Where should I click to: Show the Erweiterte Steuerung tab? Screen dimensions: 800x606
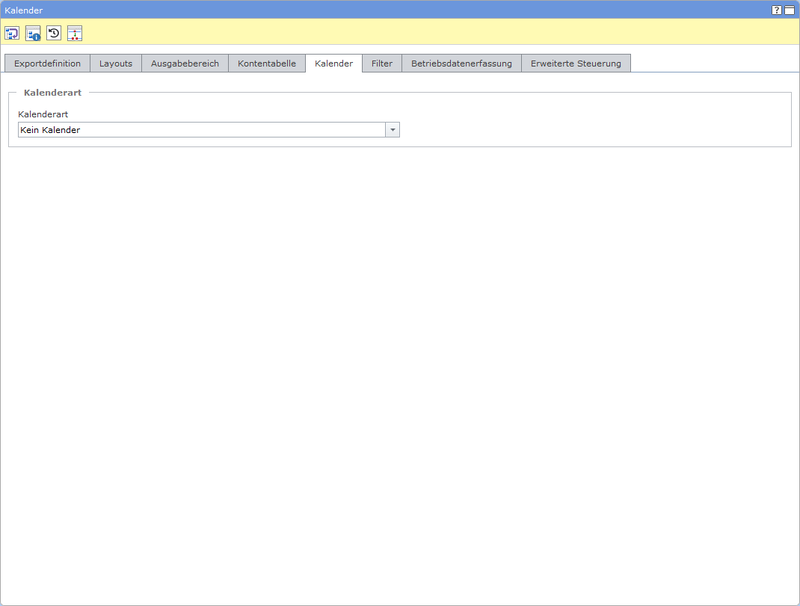coord(576,63)
